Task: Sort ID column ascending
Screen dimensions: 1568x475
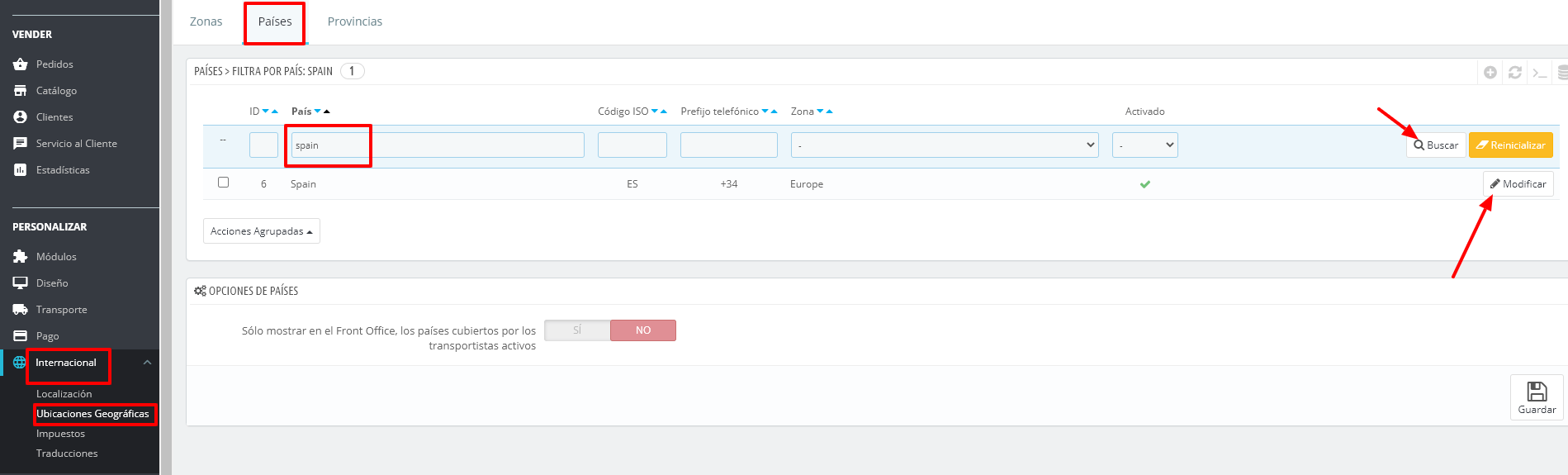Action: pyautogui.click(x=274, y=112)
